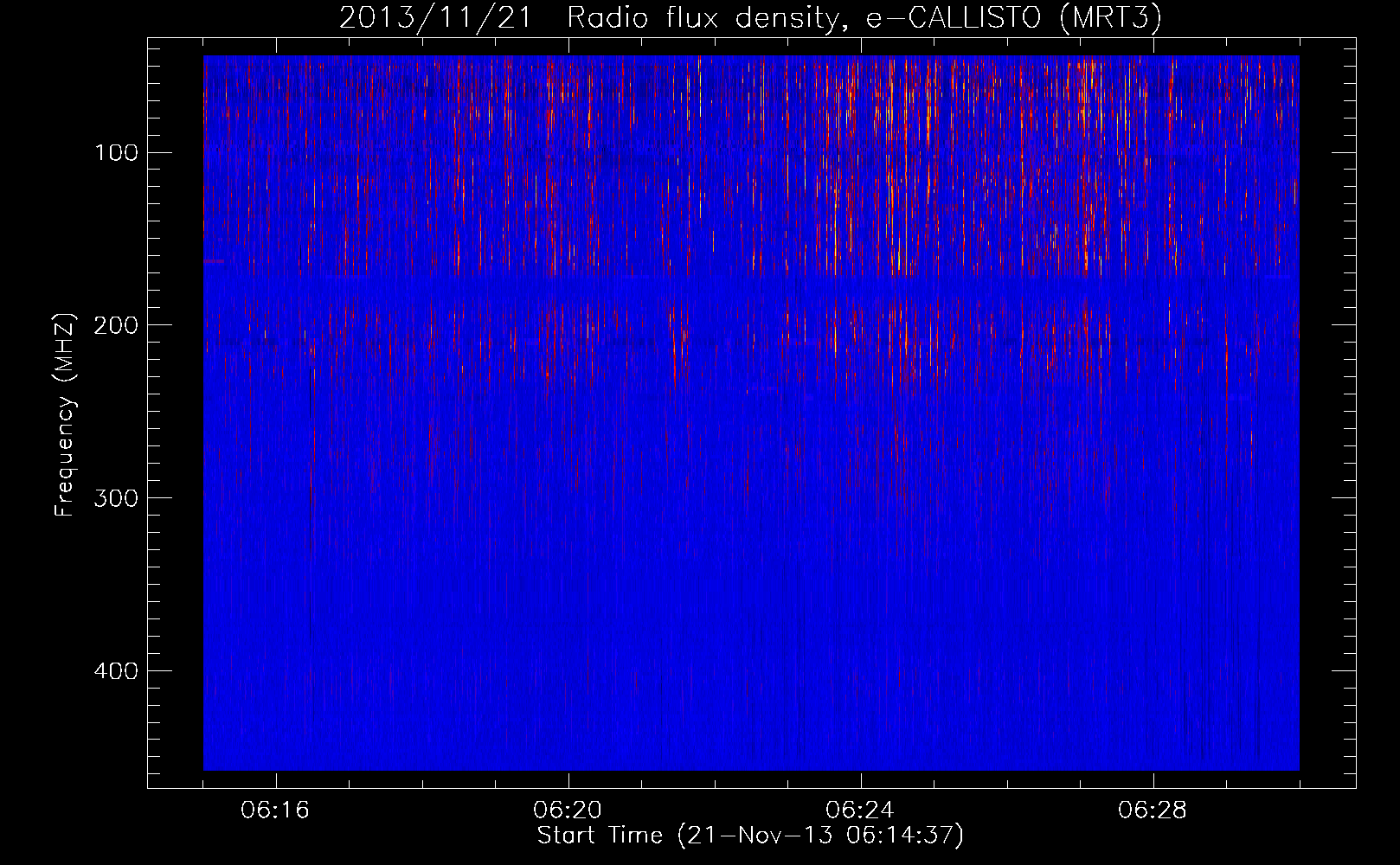Click the 'Start Time (21-Nov-13 06:14:37)' label

[x=750, y=836]
